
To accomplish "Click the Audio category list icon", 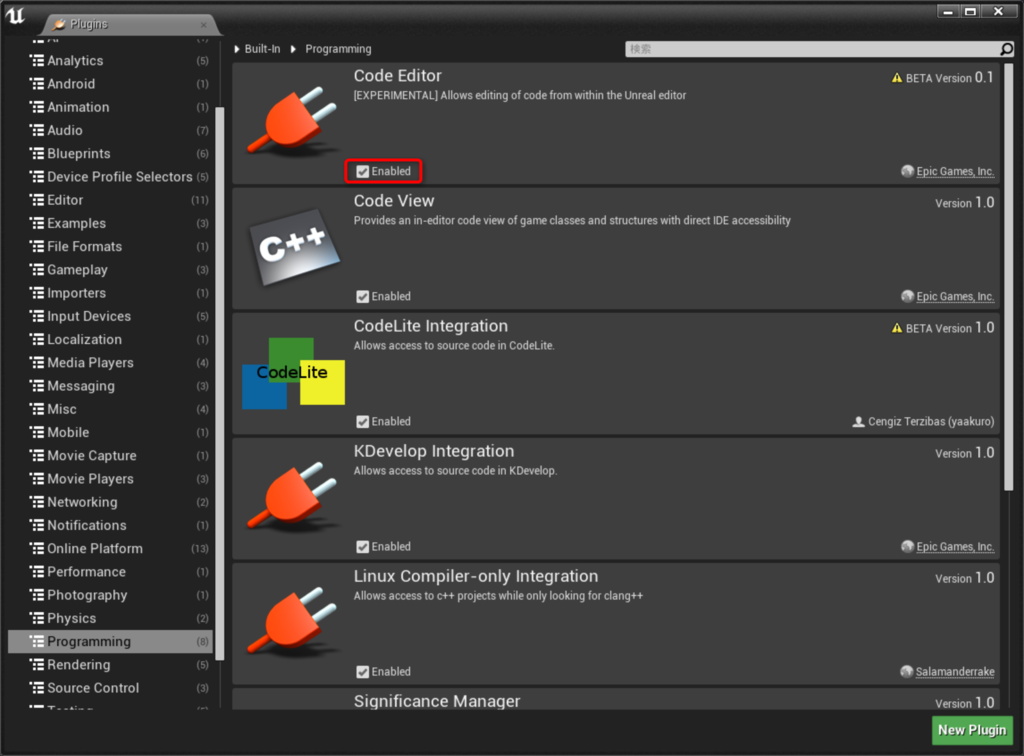I will [x=37, y=130].
